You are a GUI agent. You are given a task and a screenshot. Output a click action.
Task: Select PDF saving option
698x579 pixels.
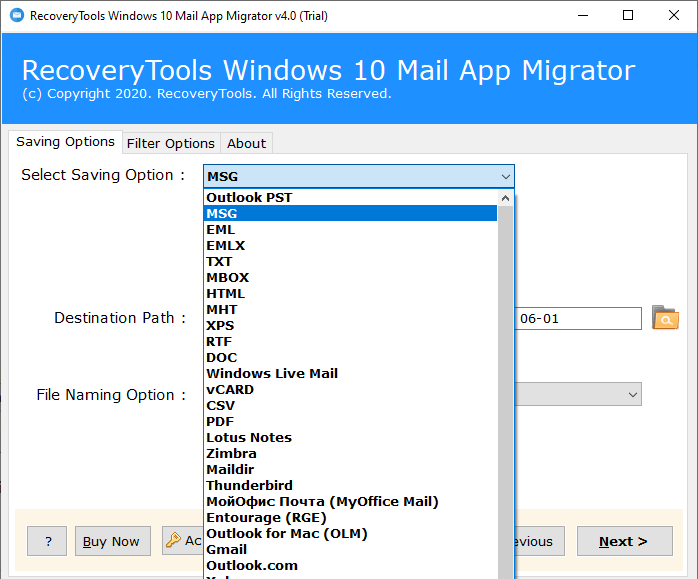(350, 421)
